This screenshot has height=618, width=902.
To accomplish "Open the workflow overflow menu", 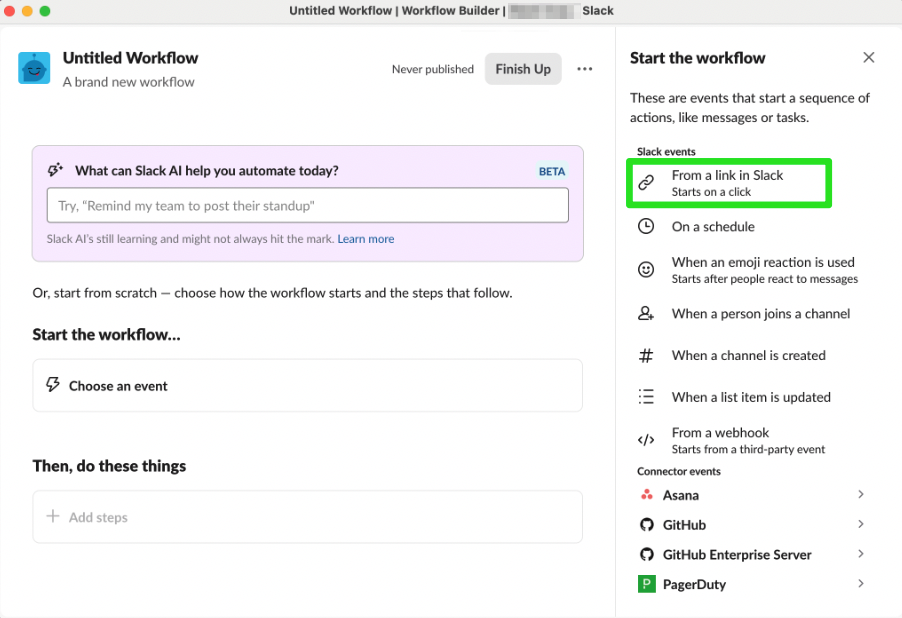I will (584, 69).
